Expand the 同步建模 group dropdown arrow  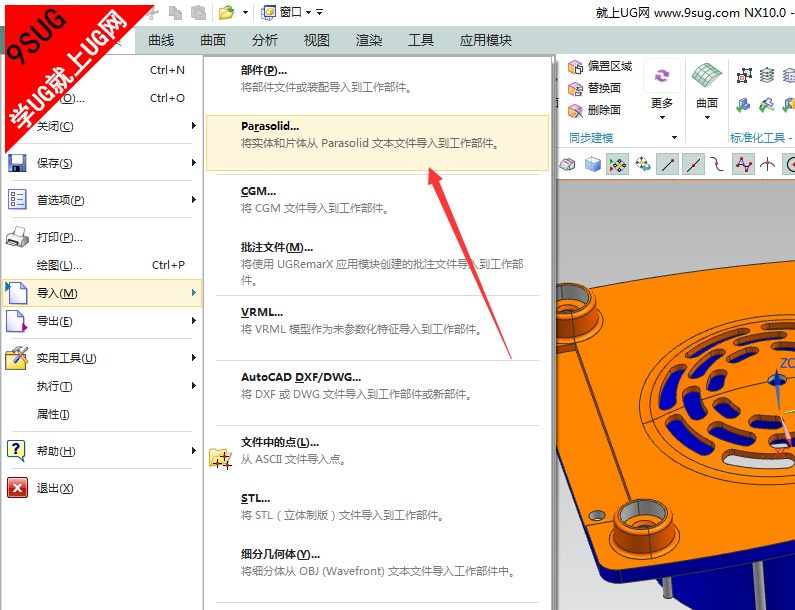[674, 137]
